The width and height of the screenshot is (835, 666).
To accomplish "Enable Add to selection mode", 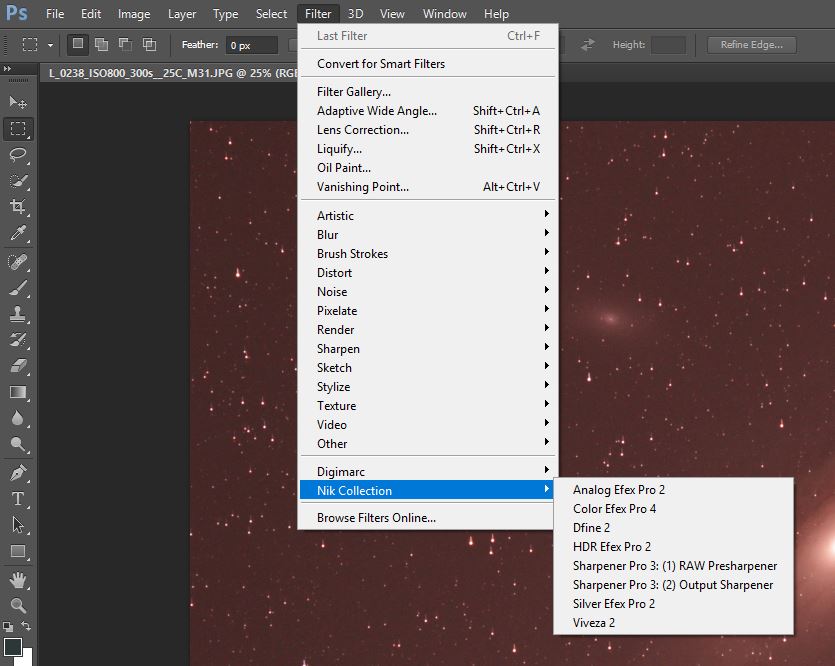I will click(101, 45).
